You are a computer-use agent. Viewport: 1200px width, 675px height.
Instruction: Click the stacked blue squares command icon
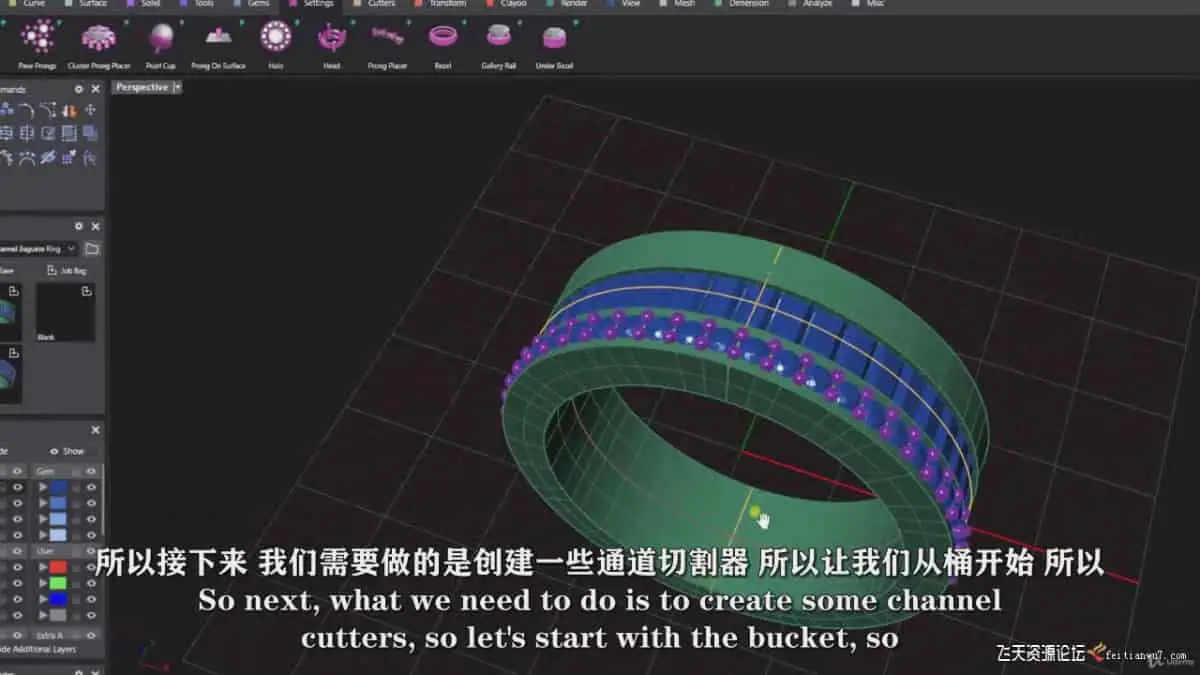[90, 133]
